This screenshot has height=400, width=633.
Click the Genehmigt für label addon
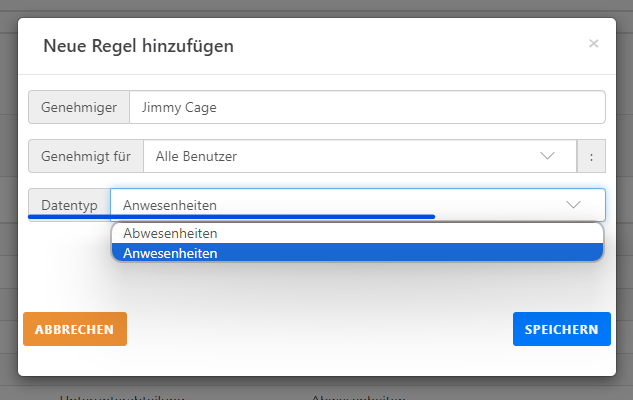[x=86, y=156]
